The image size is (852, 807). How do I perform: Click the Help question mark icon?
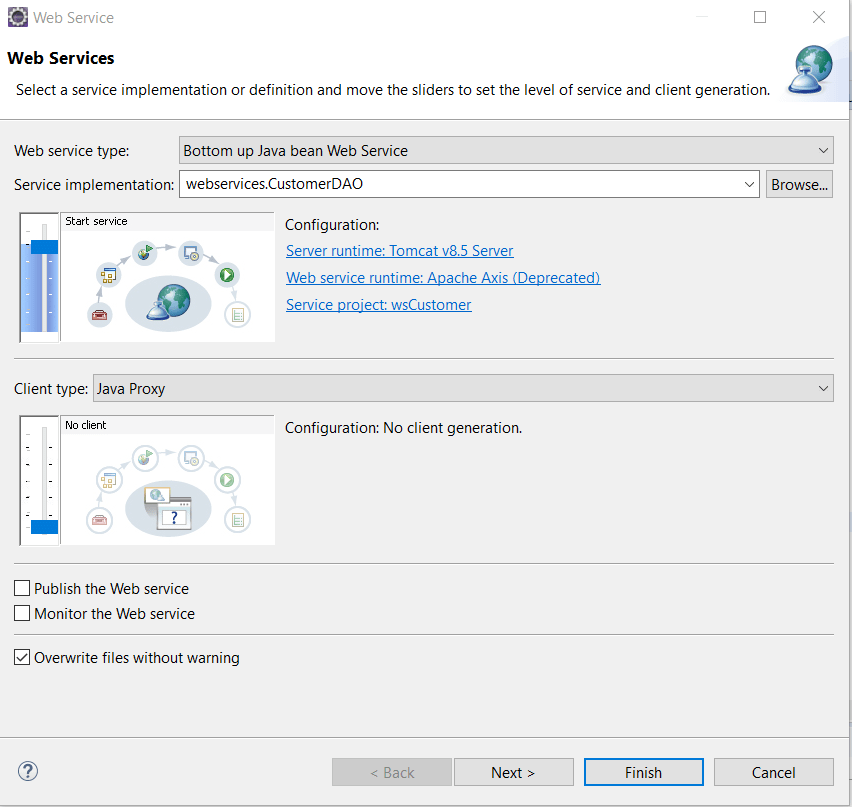[x=28, y=771]
